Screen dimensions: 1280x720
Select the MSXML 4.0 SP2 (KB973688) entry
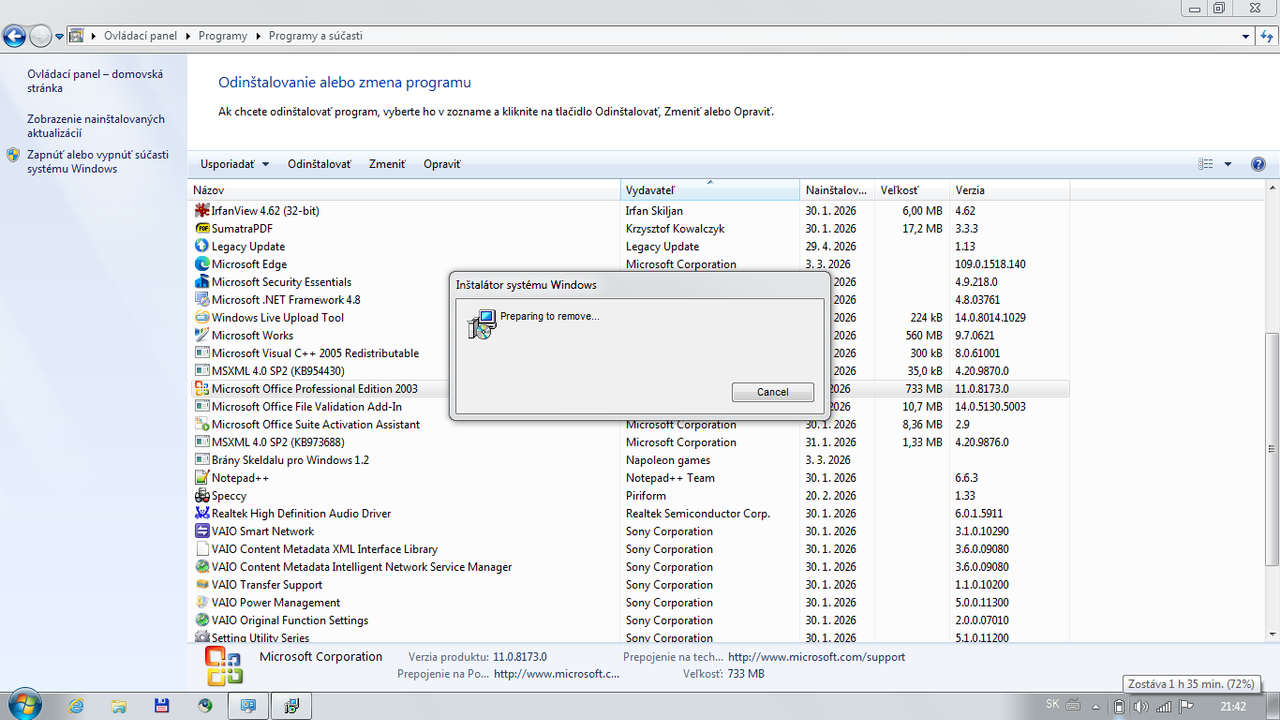pos(630,443)
